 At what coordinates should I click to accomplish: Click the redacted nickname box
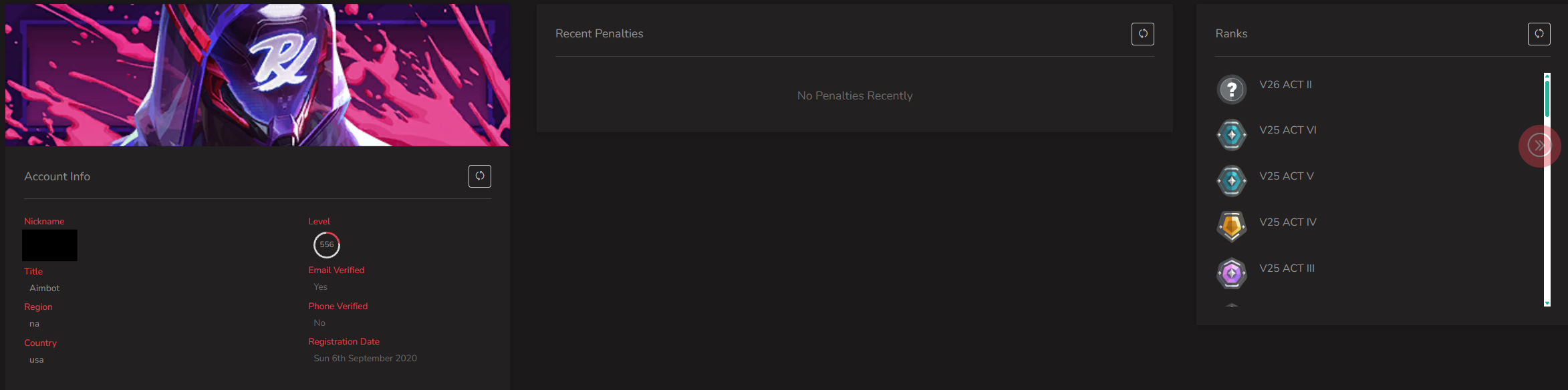(x=49, y=245)
